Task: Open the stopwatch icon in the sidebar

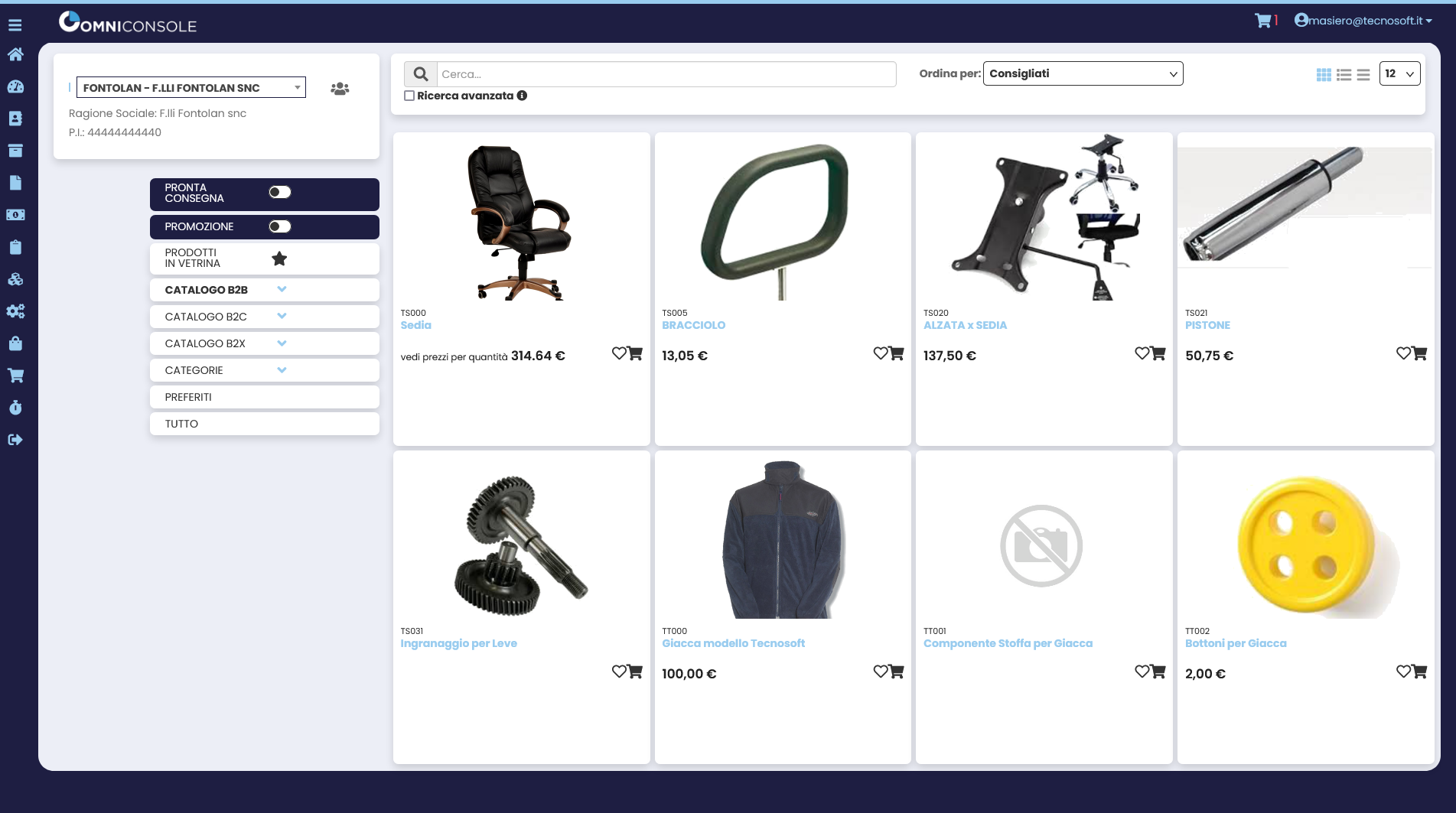Action: point(15,407)
